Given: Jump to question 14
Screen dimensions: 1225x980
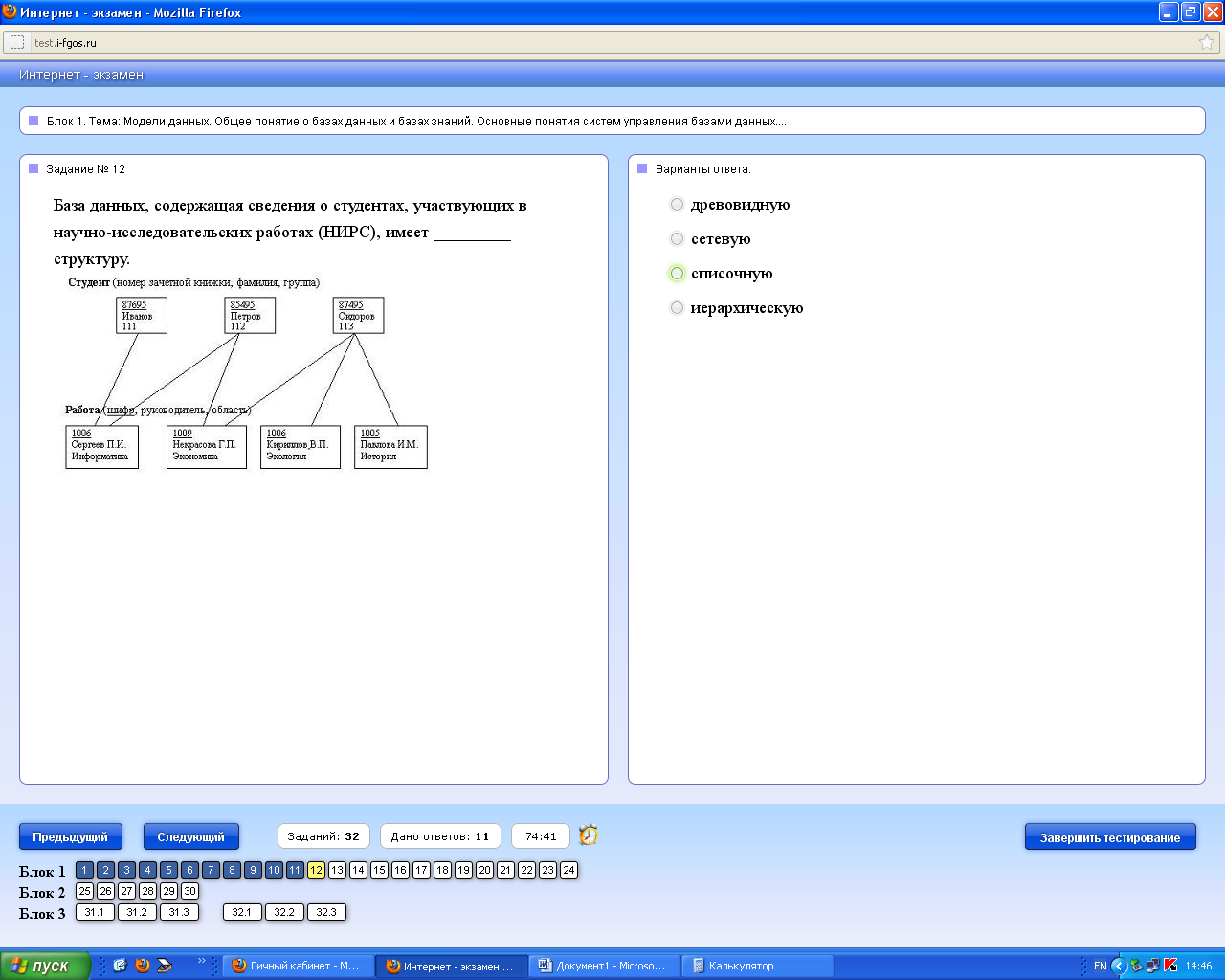Looking at the screenshot, I should [358, 870].
